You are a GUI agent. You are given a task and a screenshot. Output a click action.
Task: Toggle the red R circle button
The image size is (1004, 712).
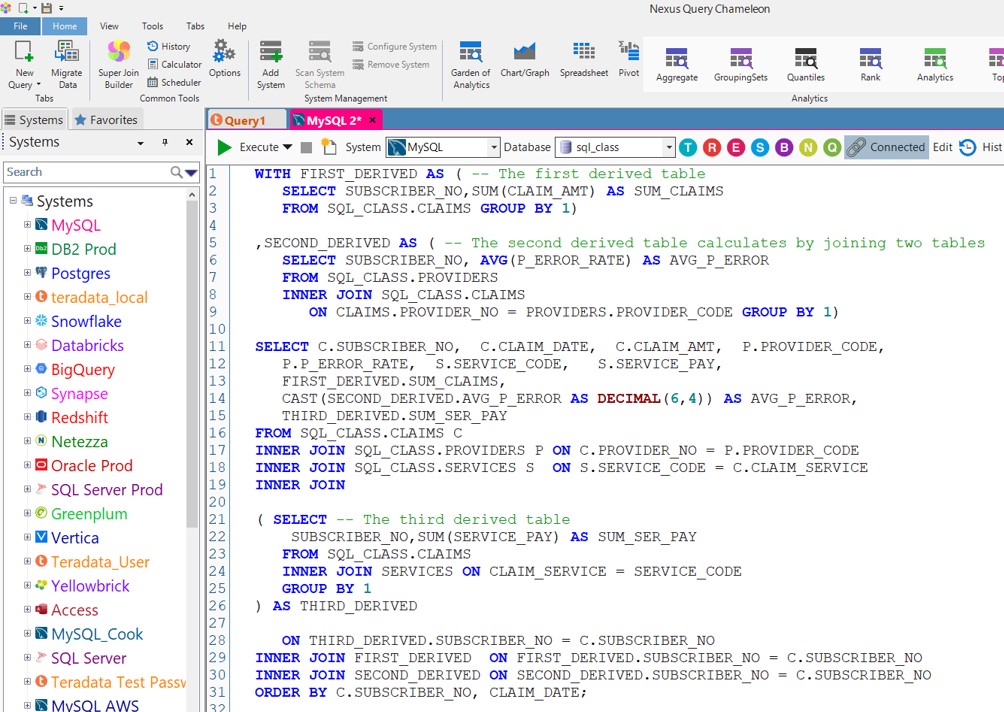coord(712,147)
